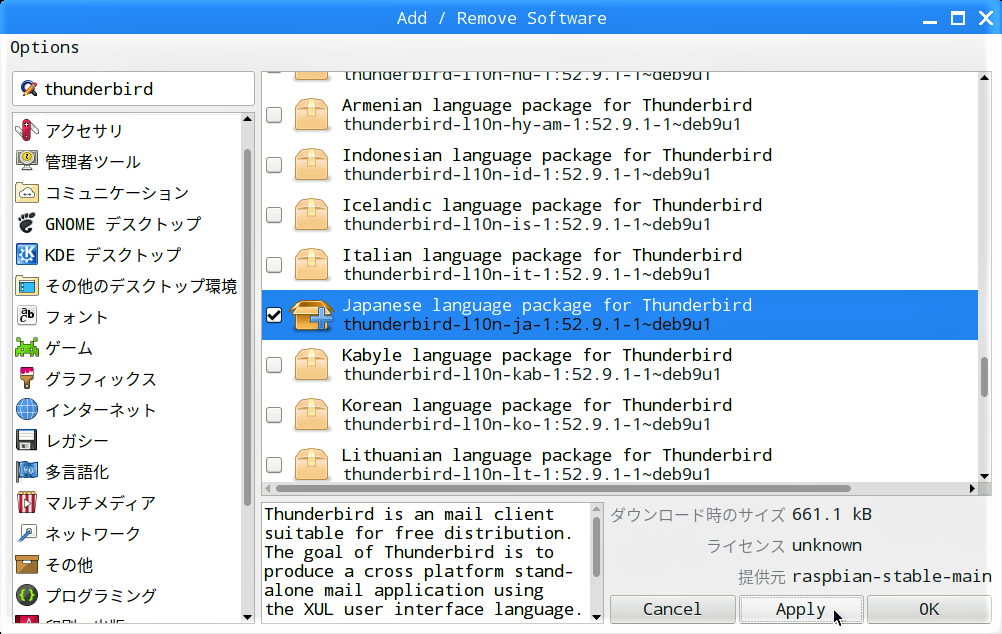The image size is (1002, 634).
Task: Click the Thunderbird package description text
Action: tap(424, 562)
